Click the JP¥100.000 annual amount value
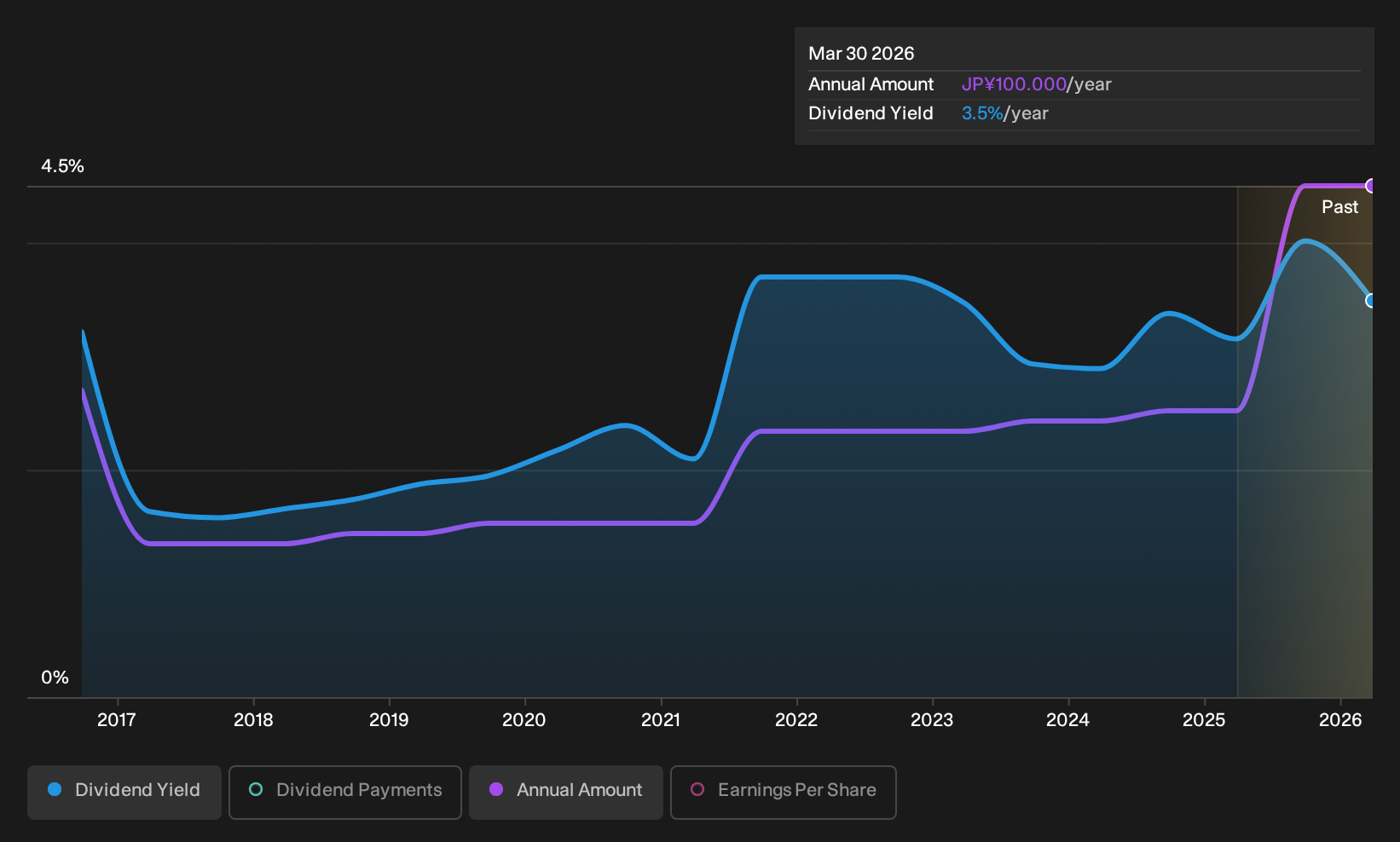1400x842 pixels. point(1014,84)
